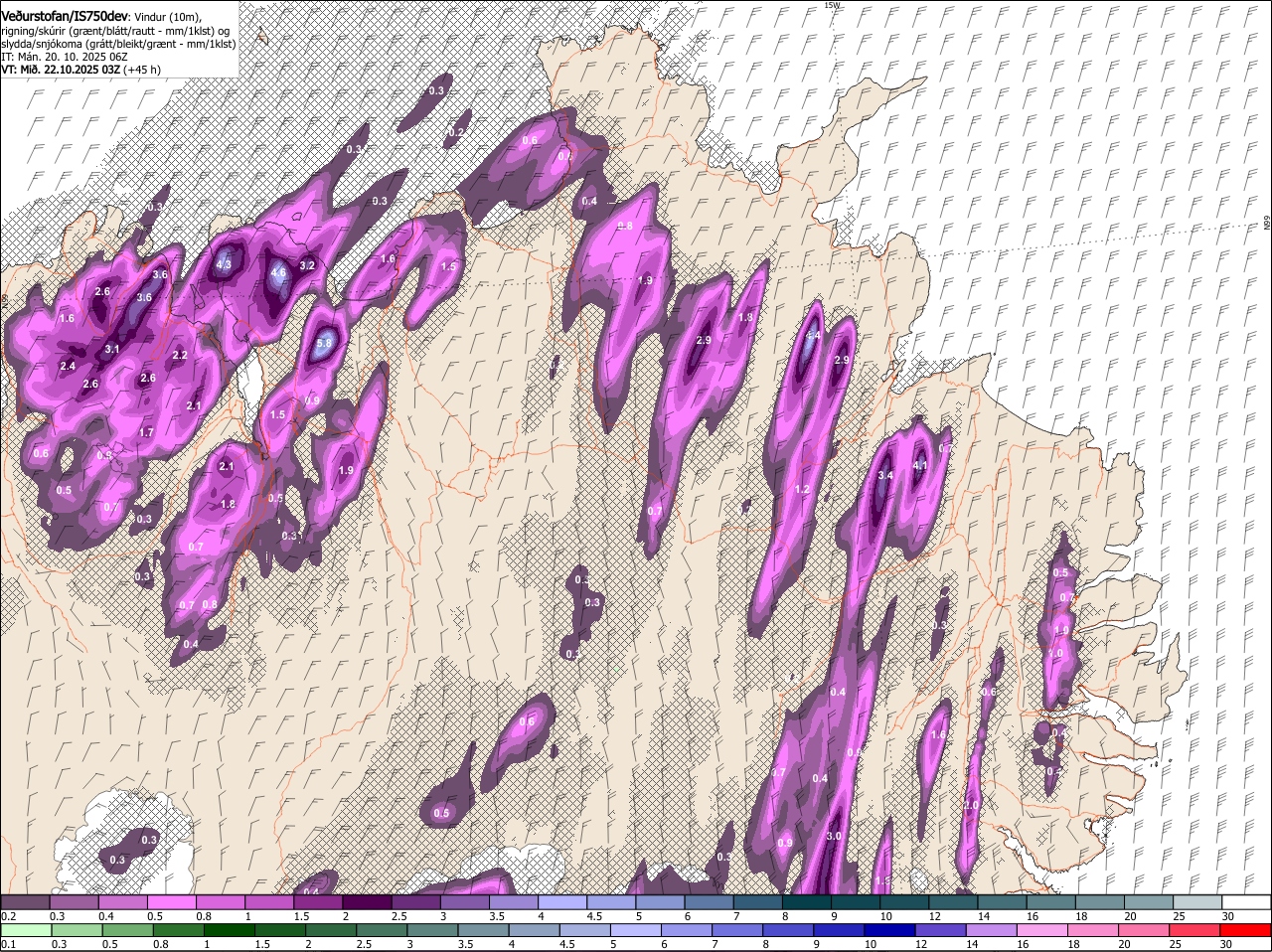Pick the top legend swatch between 14 and 16
This screenshot has width=1272, height=952.
(1002, 902)
